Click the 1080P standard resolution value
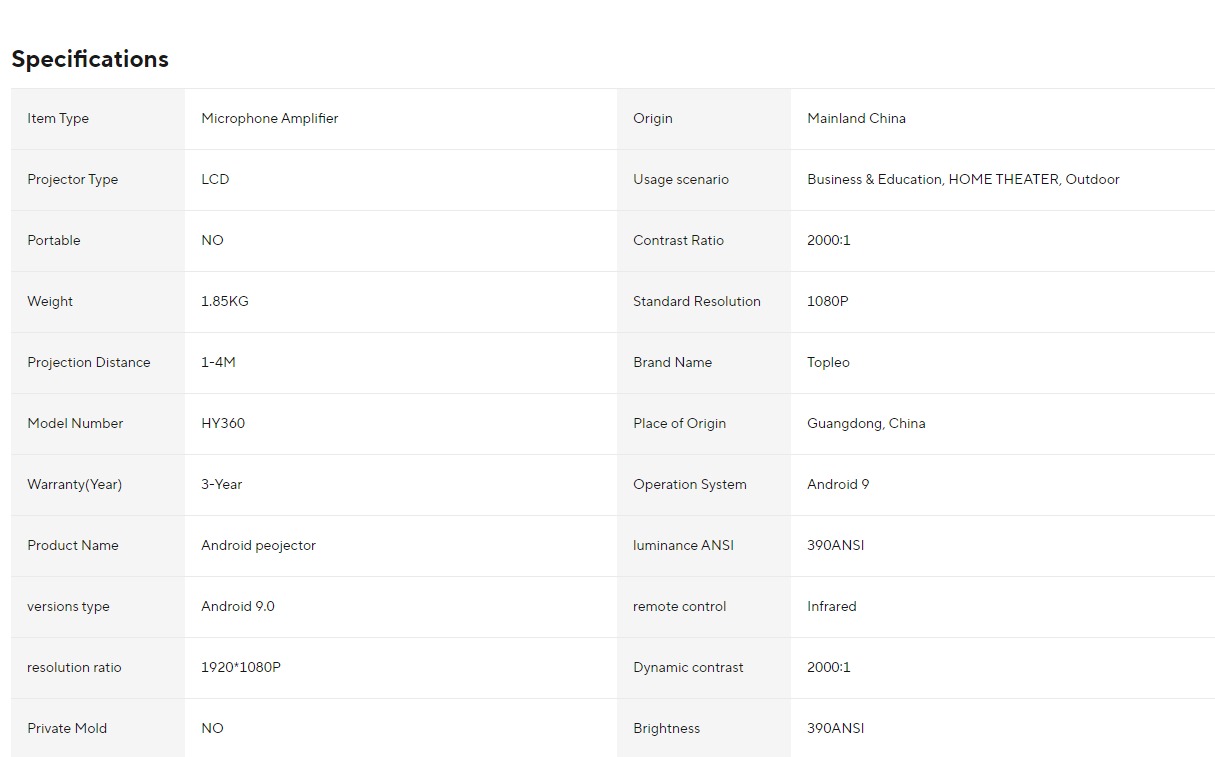Viewport: 1215px width, 757px height. 827,301
